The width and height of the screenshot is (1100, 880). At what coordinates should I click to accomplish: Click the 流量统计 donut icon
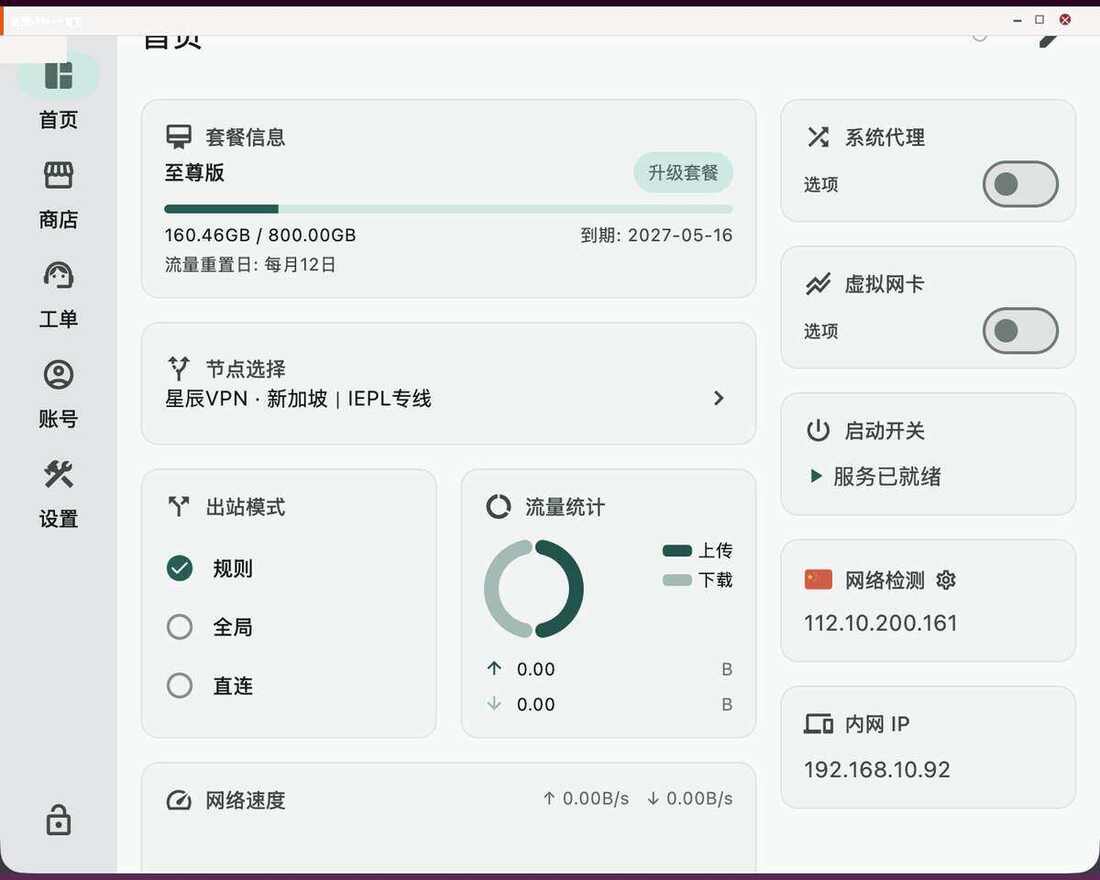click(498, 507)
